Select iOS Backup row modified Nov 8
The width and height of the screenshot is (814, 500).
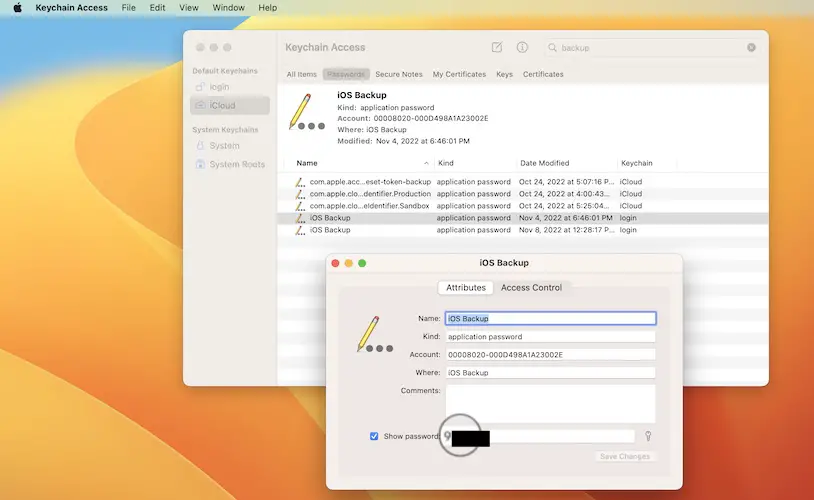pyautogui.click(x=523, y=230)
